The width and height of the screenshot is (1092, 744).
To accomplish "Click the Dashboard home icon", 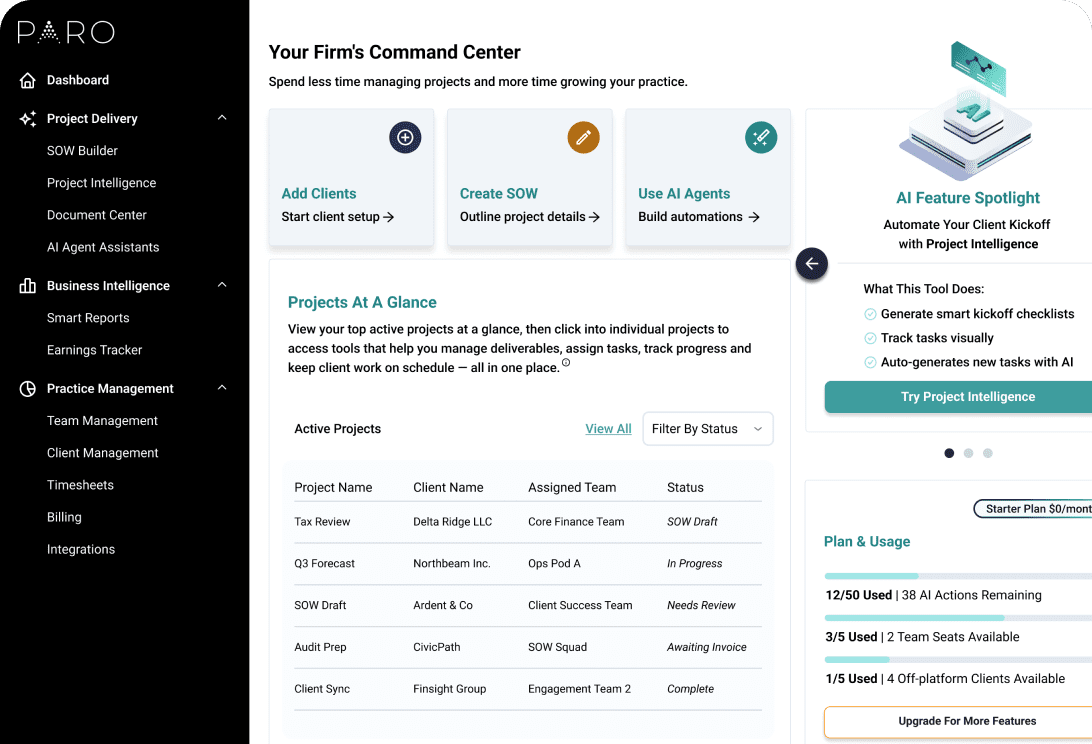I will click(x=25, y=80).
